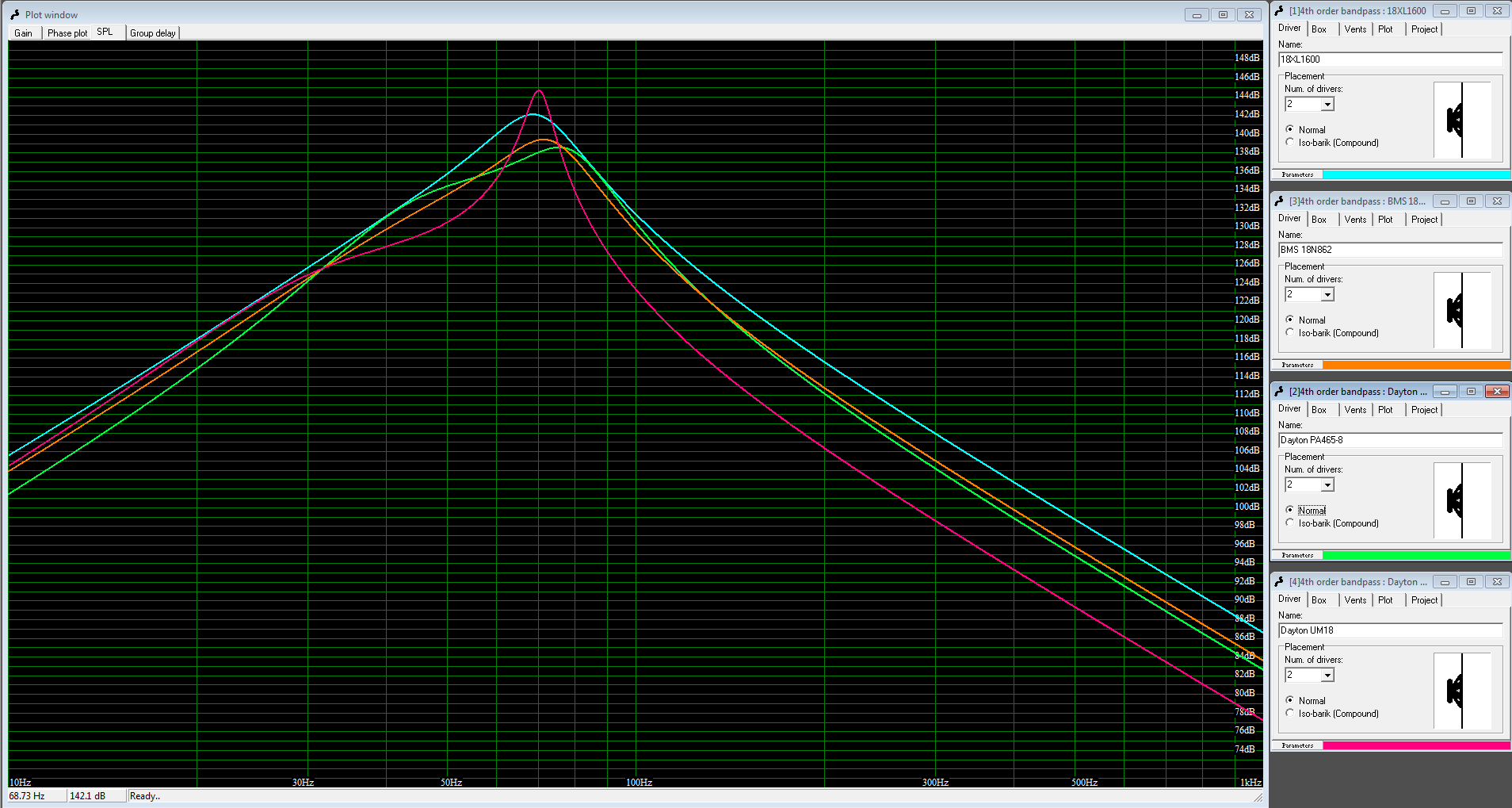The image size is (1512, 808).
Task: Select Normal placement for 18XL1600
Action: 1305,129
